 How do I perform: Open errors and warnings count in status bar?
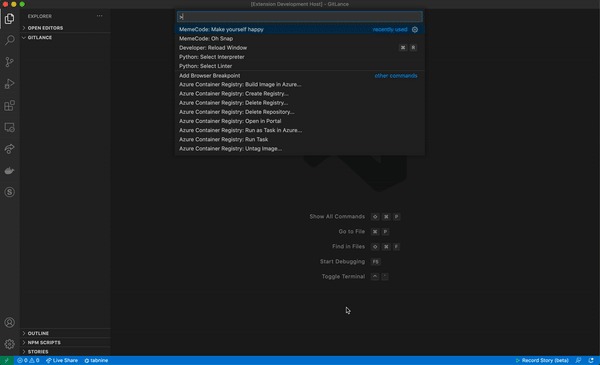(28, 360)
